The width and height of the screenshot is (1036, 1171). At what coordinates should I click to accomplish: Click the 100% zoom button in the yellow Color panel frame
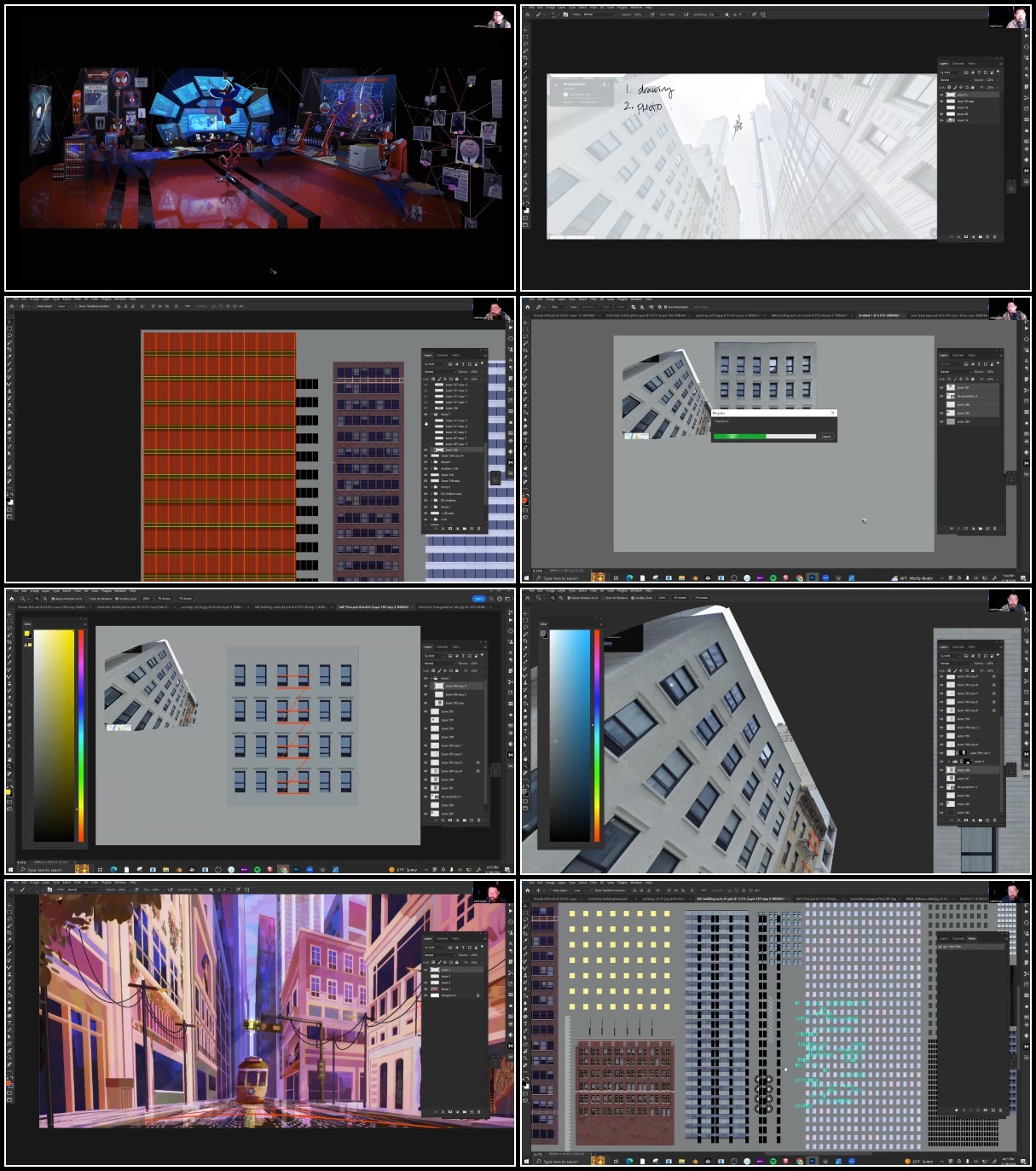pos(146,598)
